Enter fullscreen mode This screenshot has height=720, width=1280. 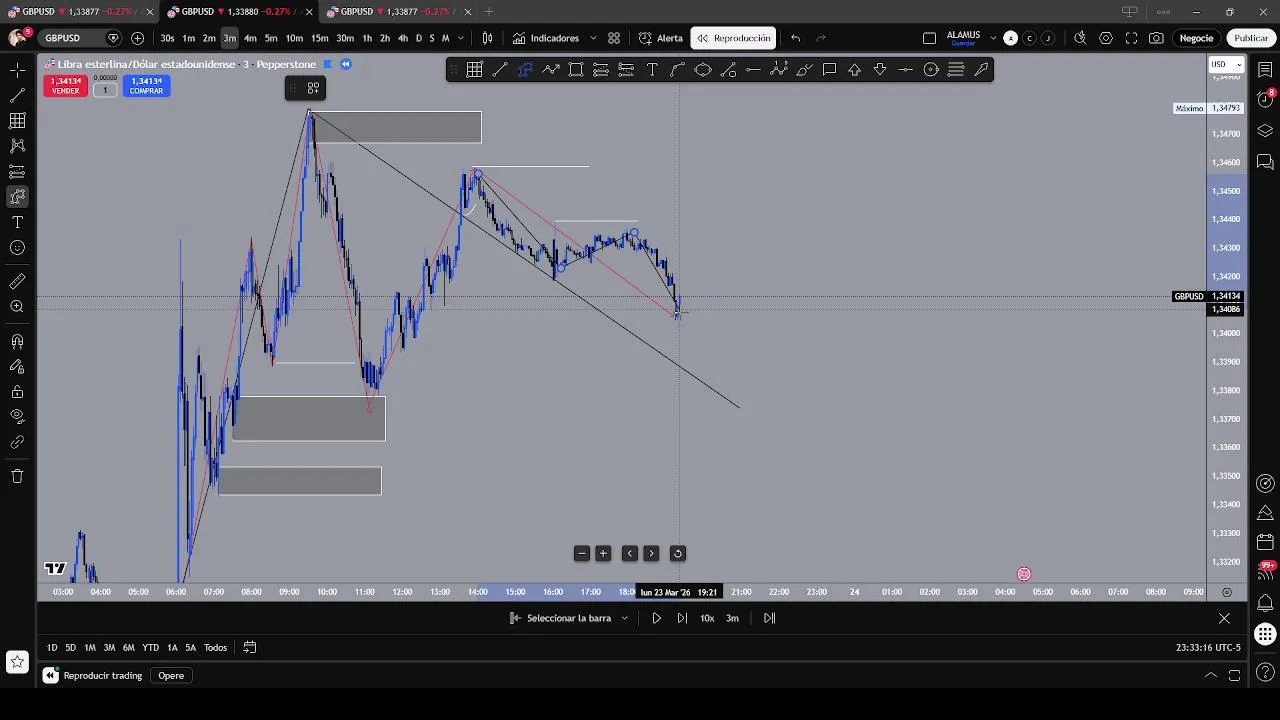tap(1131, 38)
